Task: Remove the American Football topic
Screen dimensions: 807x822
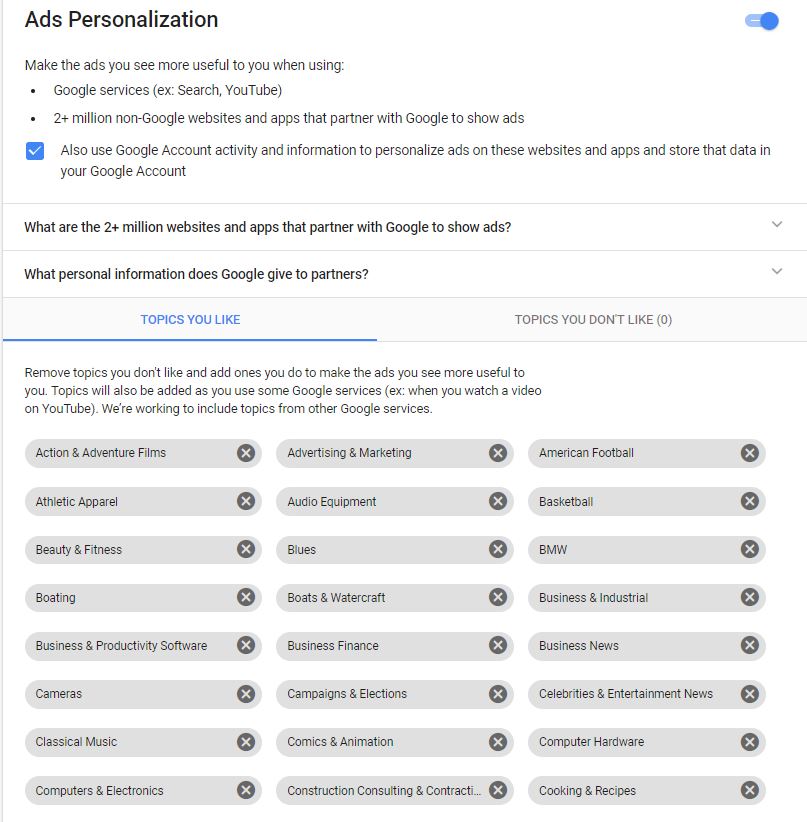Action: 750,453
